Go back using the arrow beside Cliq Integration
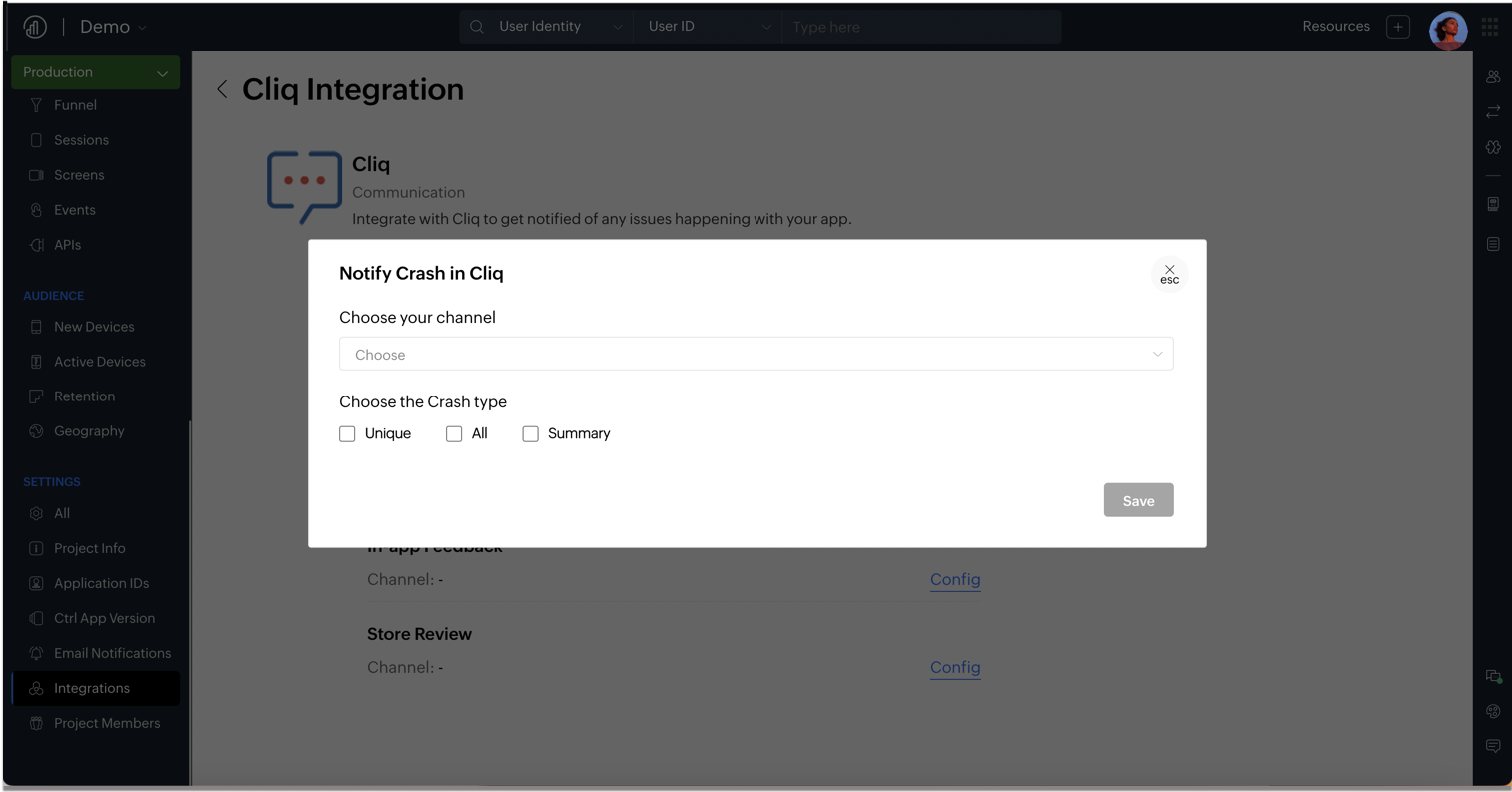This screenshot has width=1512, height=792. [222, 89]
